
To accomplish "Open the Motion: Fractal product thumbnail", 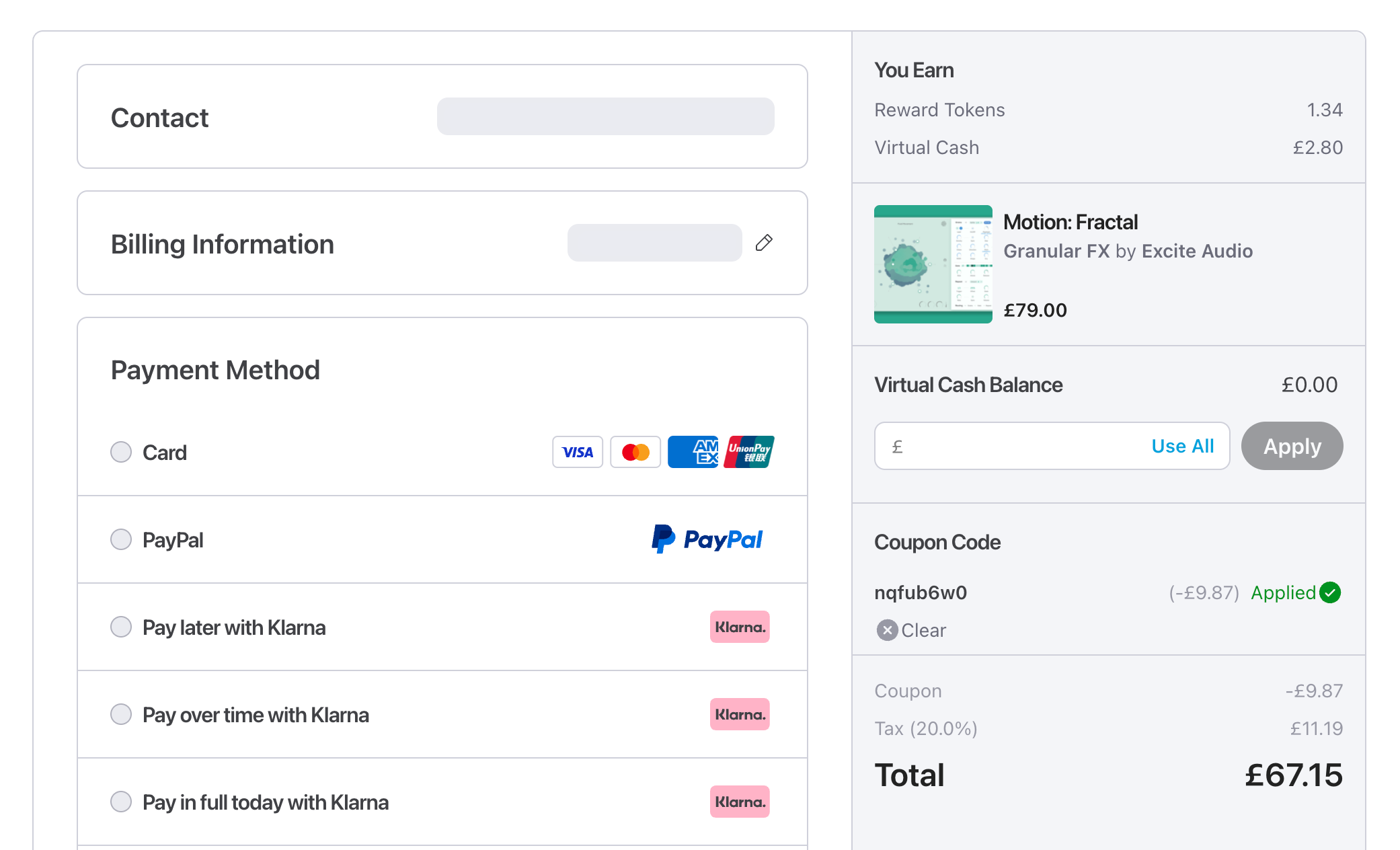I will (933, 264).
